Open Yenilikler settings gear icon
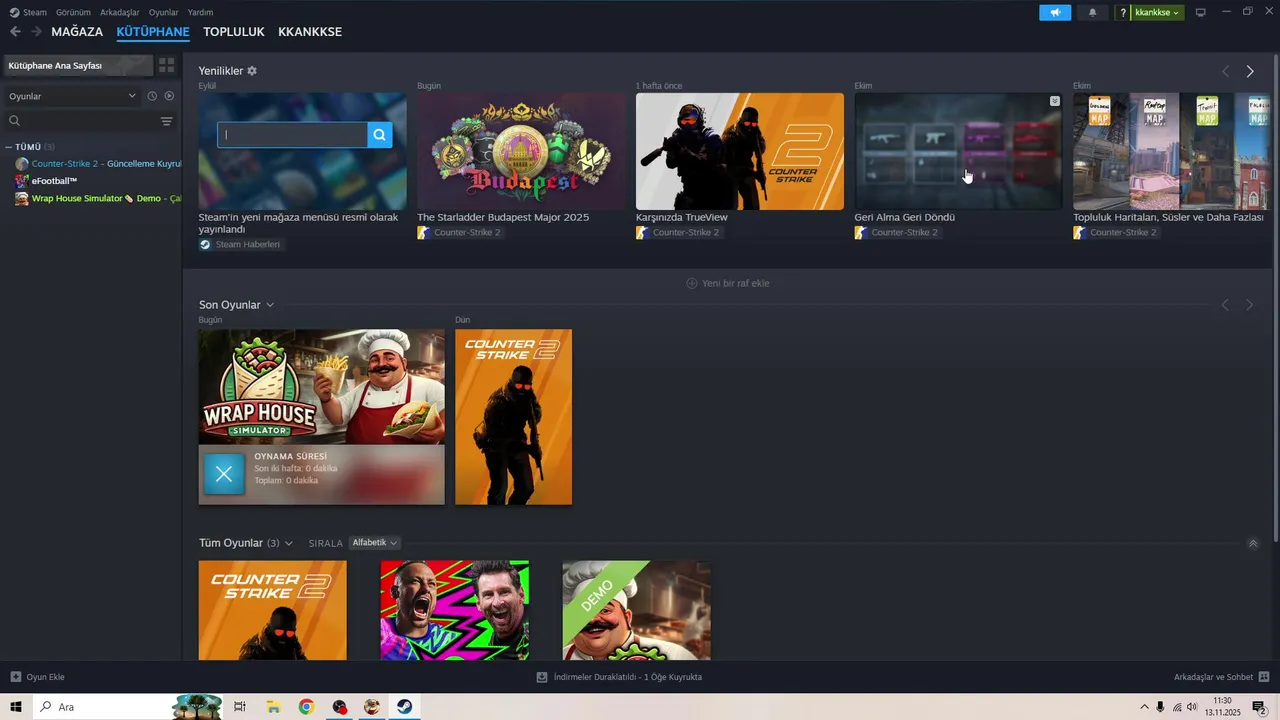The height and width of the screenshot is (720, 1280). click(252, 71)
